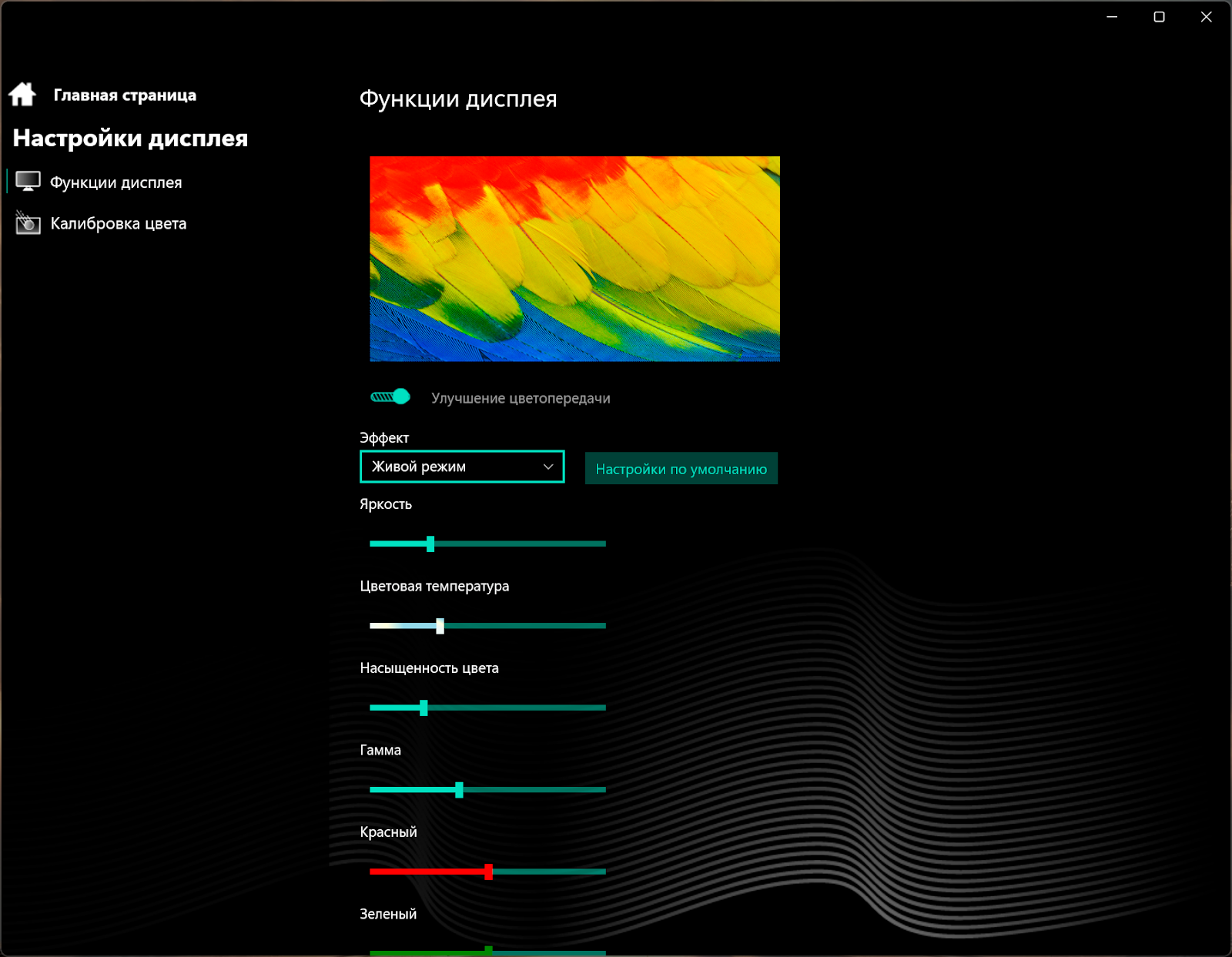Click the Насыщенность цвета slider handle

tap(423, 708)
